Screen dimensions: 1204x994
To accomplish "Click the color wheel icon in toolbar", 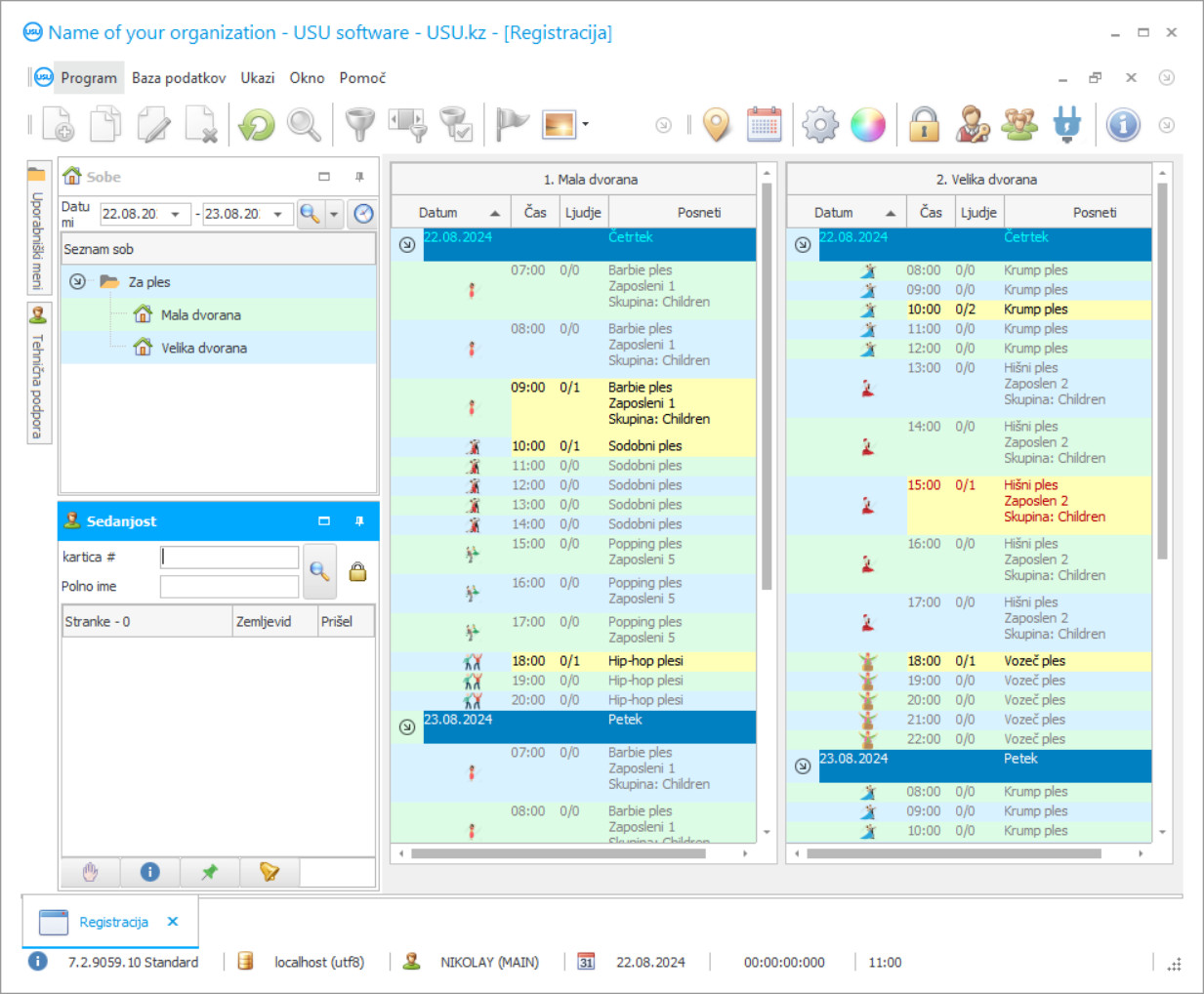I will pyautogui.click(x=867, y=125).
